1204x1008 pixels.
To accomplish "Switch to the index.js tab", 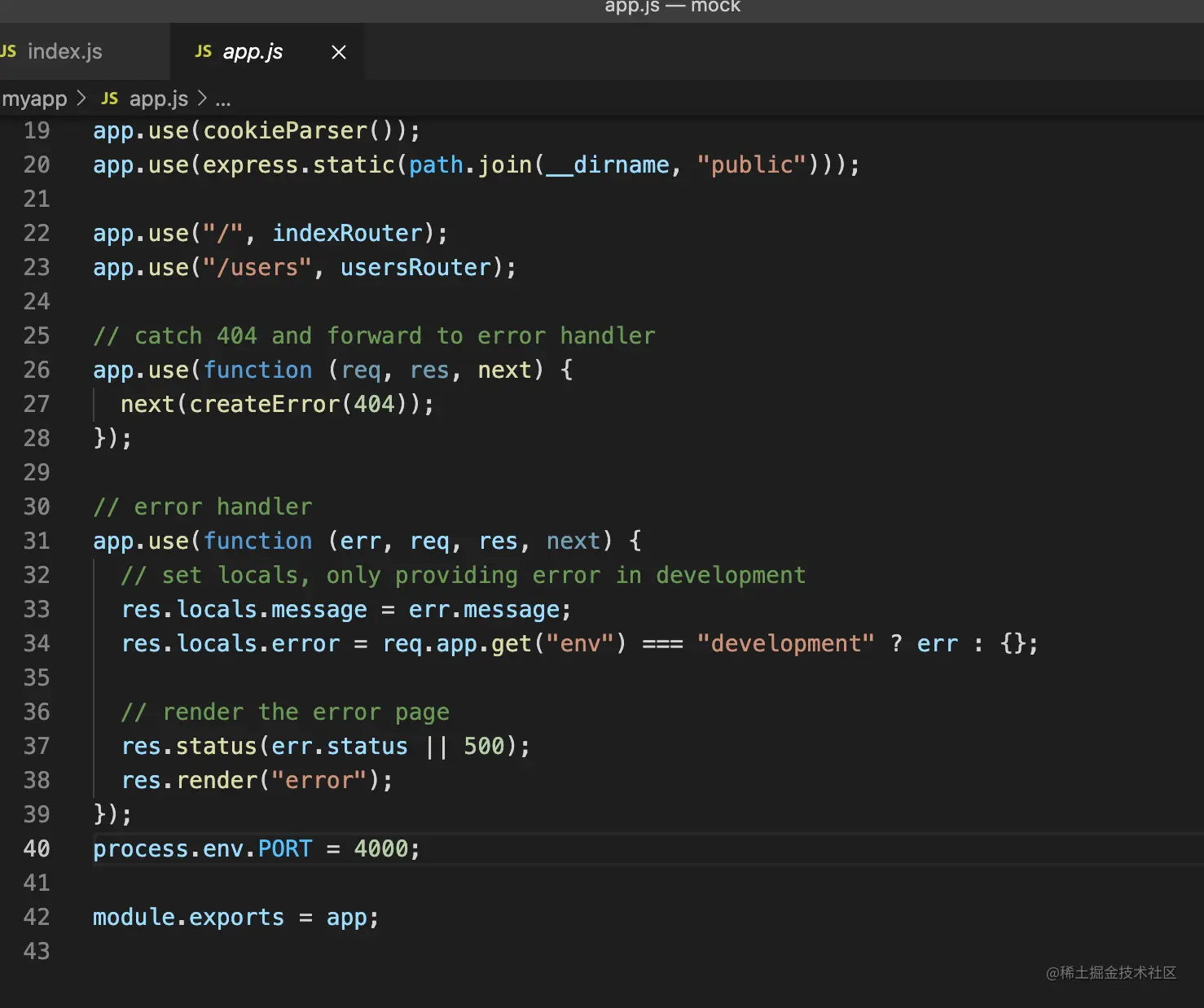I will (64, 51).
